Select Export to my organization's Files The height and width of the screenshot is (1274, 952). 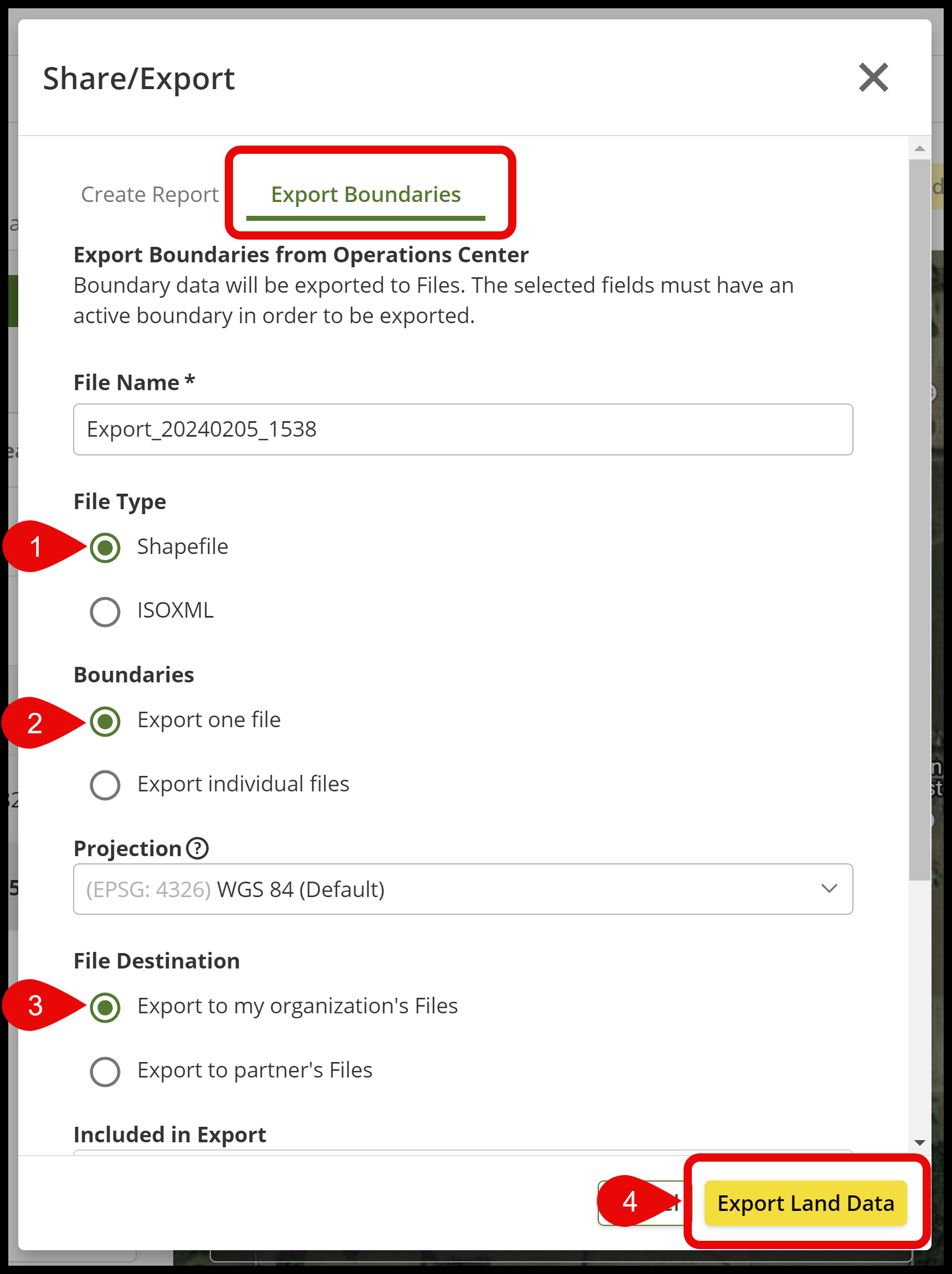105,1007
